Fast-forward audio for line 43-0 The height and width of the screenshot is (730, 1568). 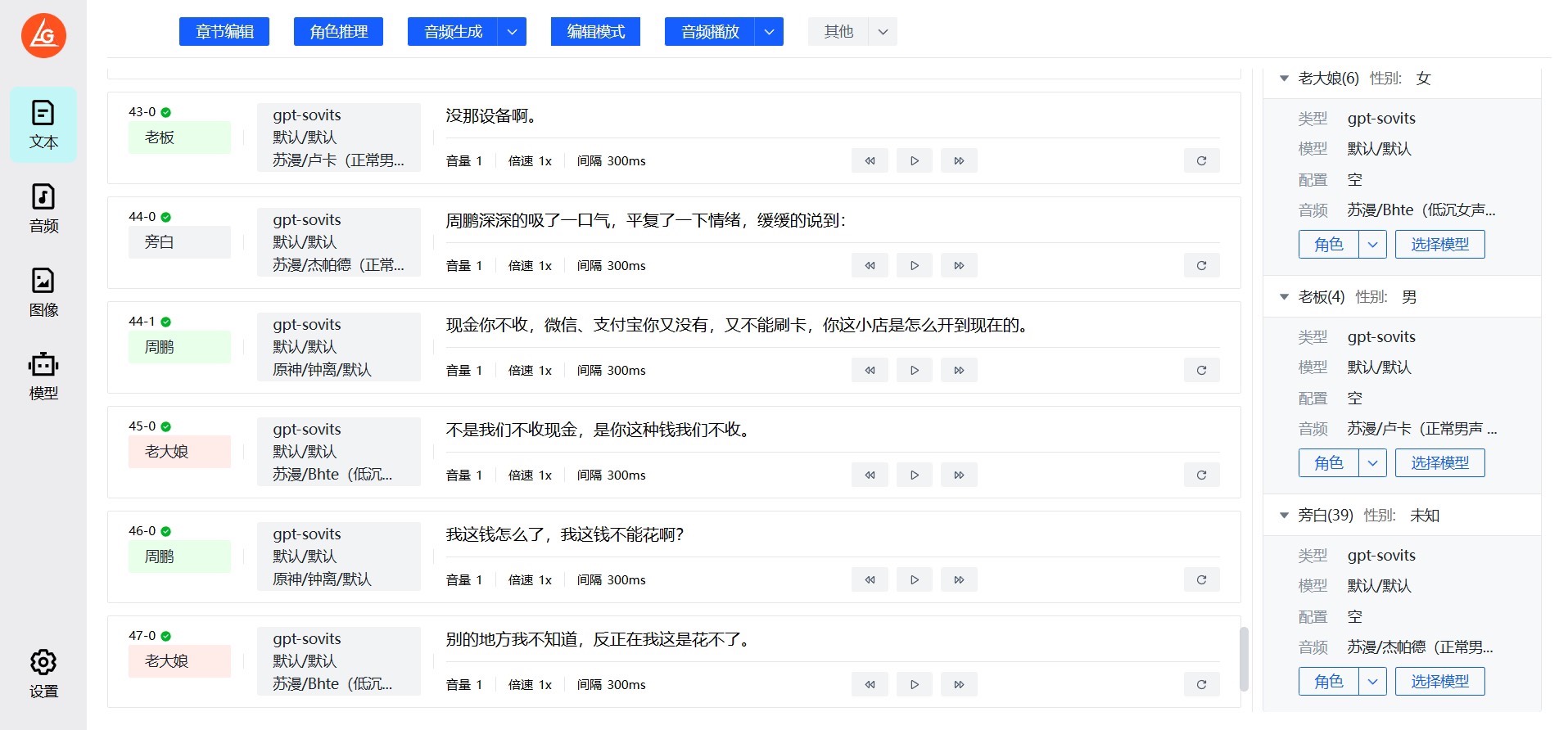959,161
